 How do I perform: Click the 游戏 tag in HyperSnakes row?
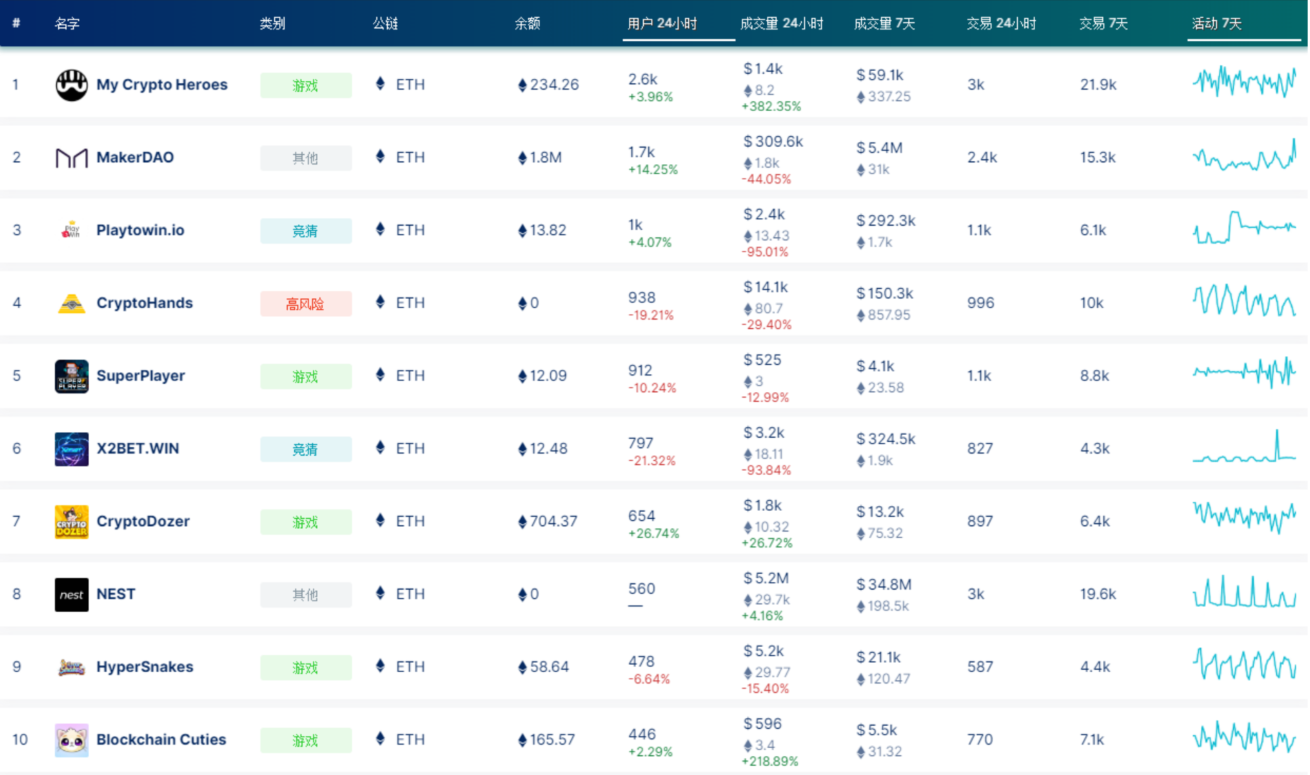(x=306, y=668)
